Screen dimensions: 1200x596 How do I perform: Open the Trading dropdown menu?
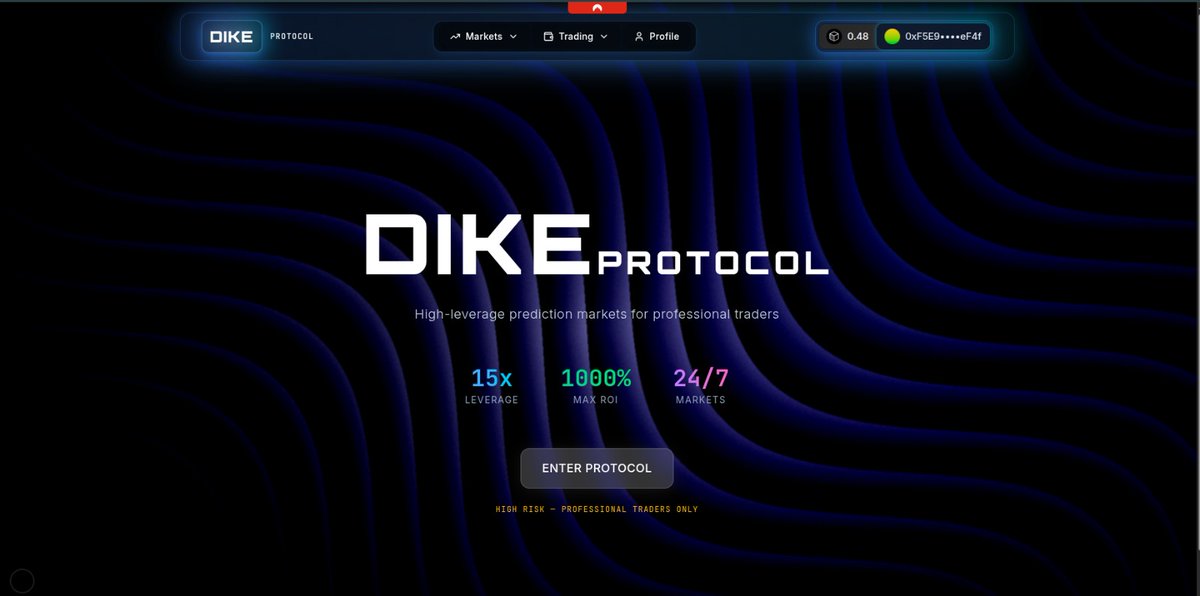pyautogui.click(x=575, y=37)
